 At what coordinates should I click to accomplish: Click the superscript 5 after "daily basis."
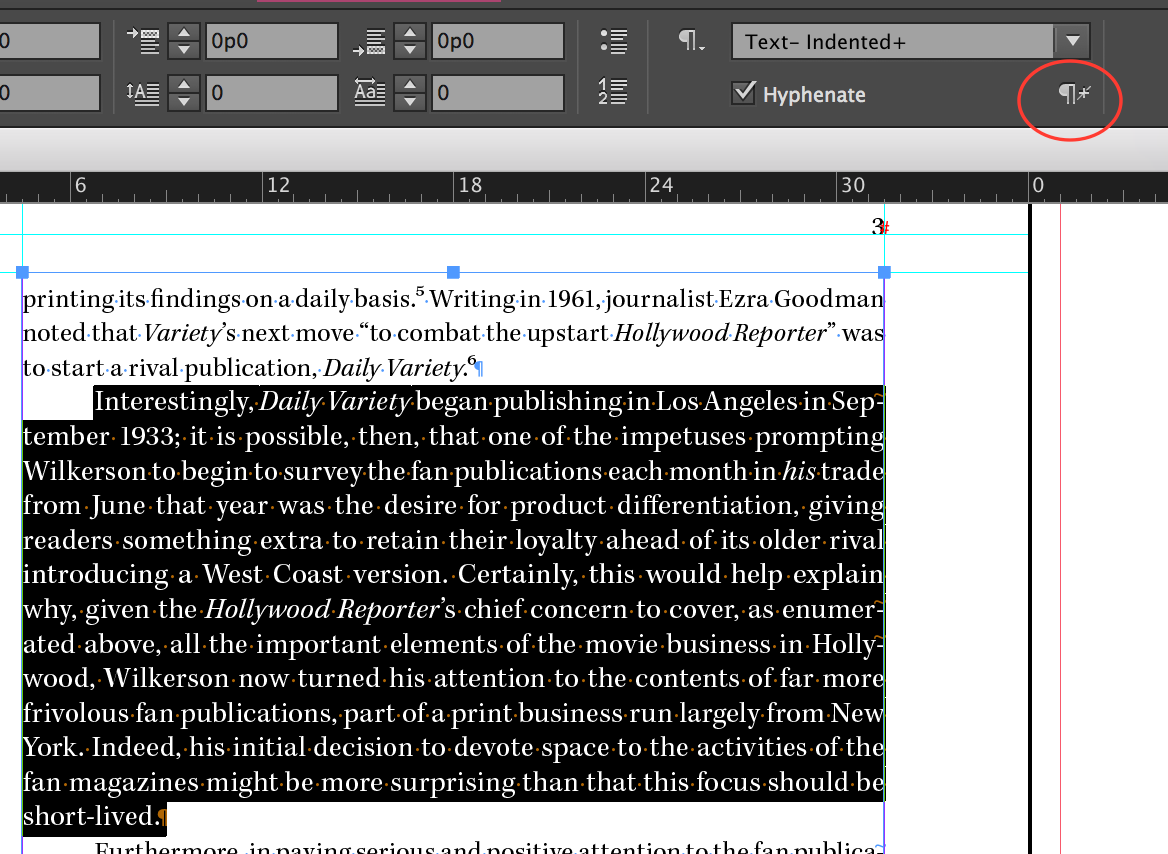pyautogui.click(x=421, y=292)
